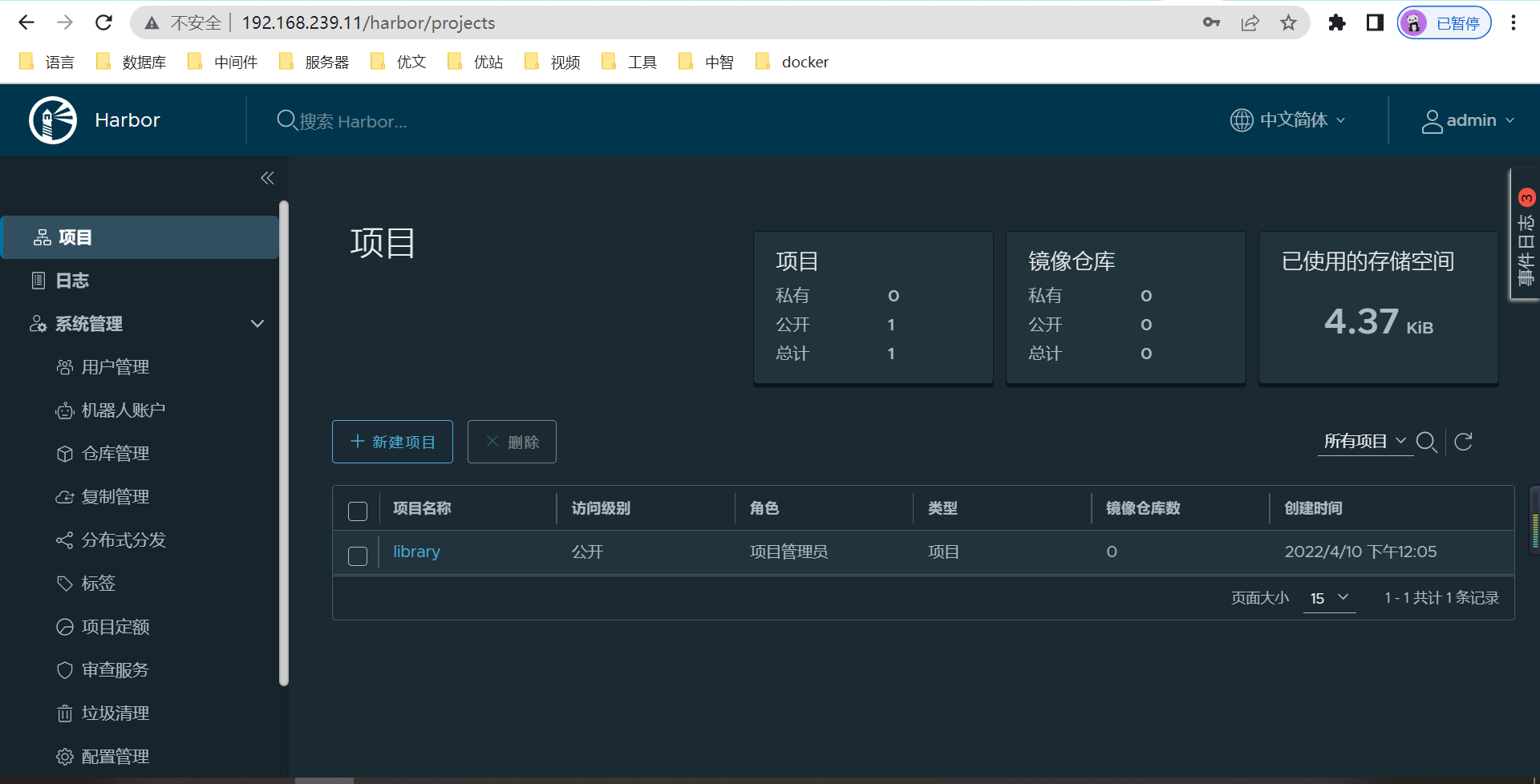Viewport: 1540px width, 784px height.
Task: Open the 优文 bookmark folder
Action: tap(399, 62)
